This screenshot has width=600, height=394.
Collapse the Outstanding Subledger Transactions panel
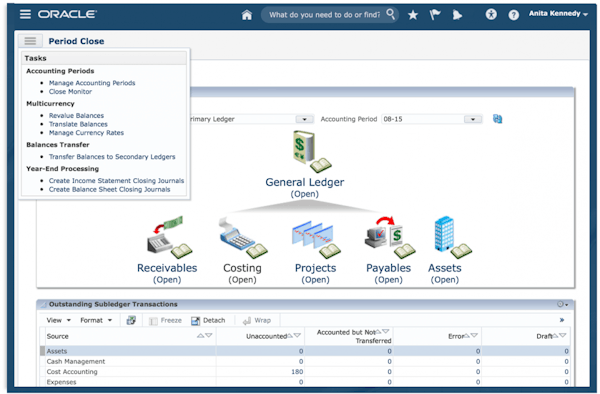(43, 304)
